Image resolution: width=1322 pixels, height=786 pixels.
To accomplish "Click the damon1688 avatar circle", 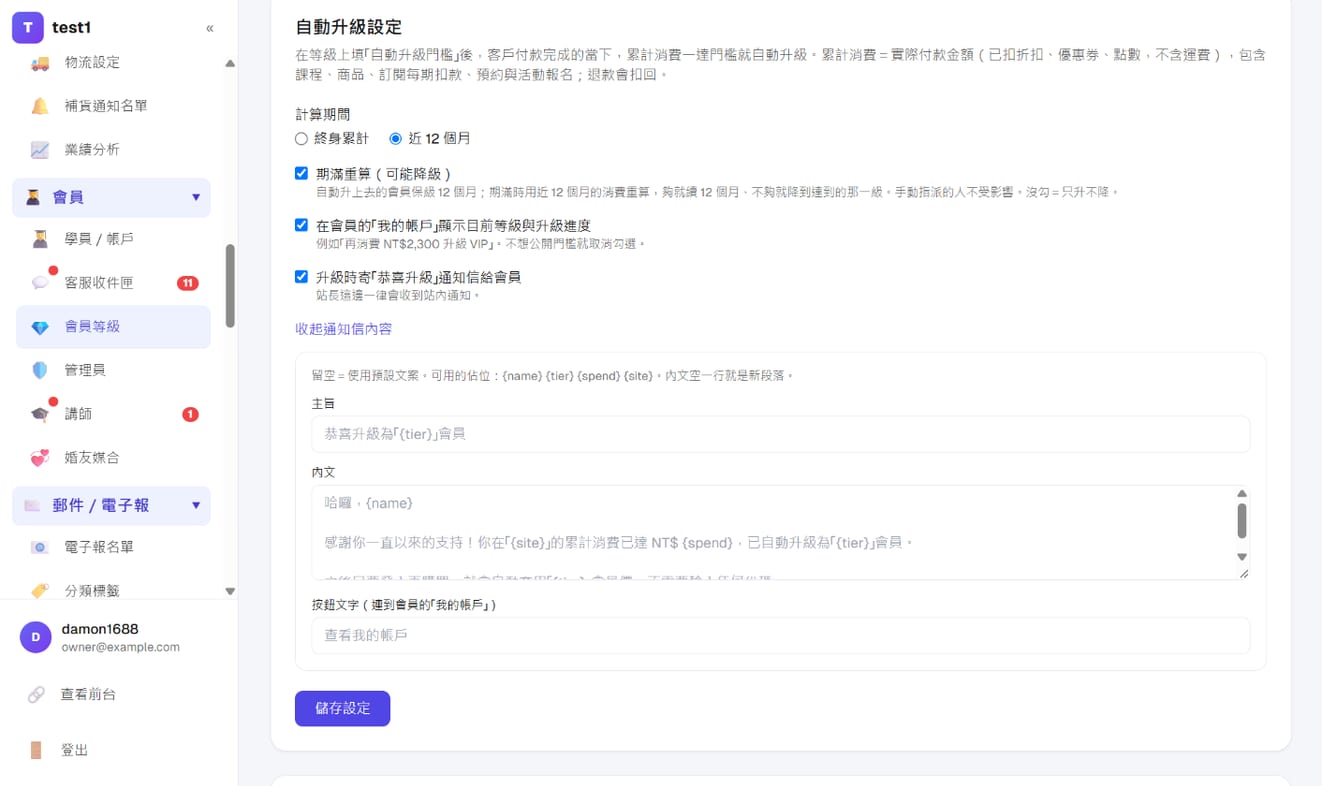I will (x=36, y=637).
